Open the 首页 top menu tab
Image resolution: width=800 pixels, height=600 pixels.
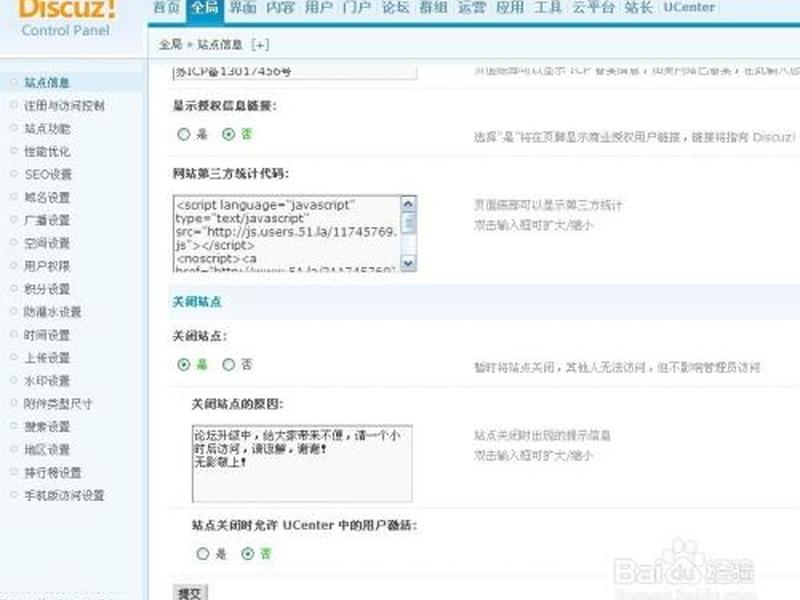click(x=166, y=8)
